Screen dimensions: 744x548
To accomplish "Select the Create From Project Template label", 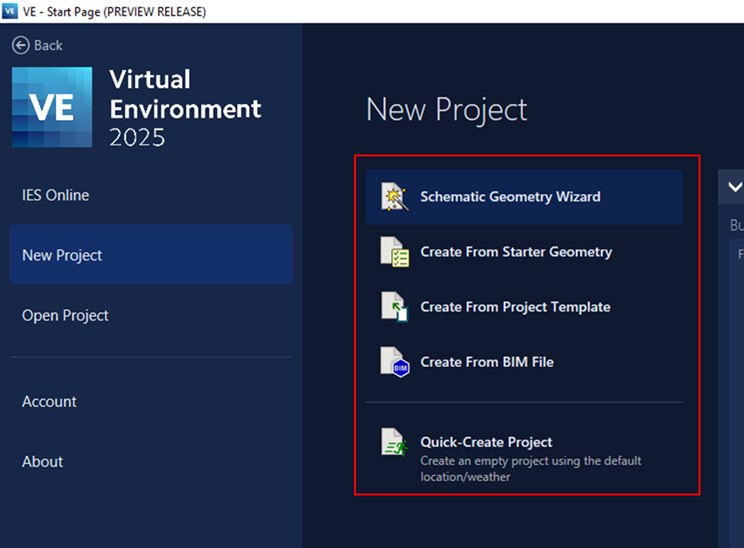I will click(515, 307).
